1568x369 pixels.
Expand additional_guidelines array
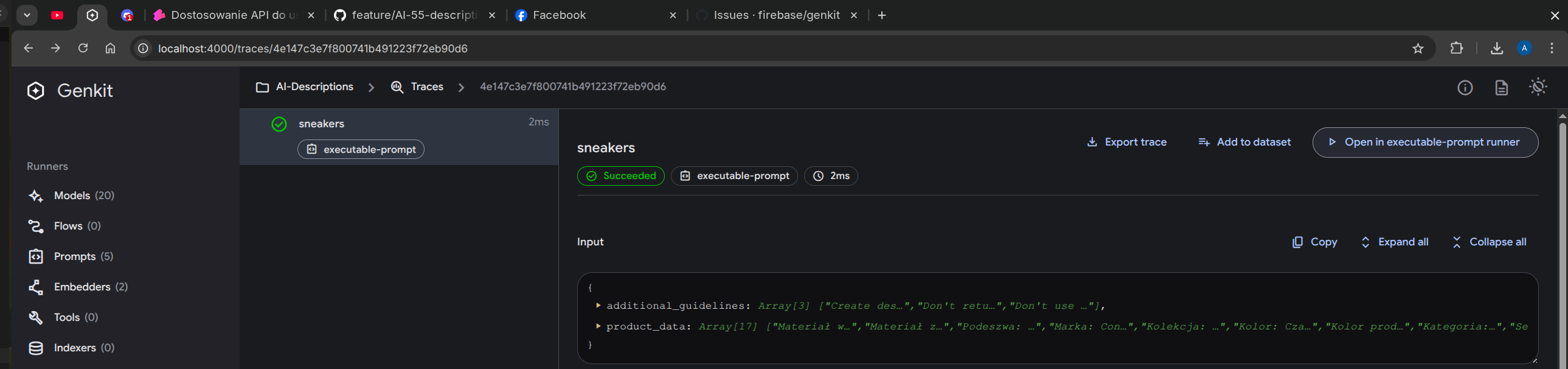(x=598, y=305)
